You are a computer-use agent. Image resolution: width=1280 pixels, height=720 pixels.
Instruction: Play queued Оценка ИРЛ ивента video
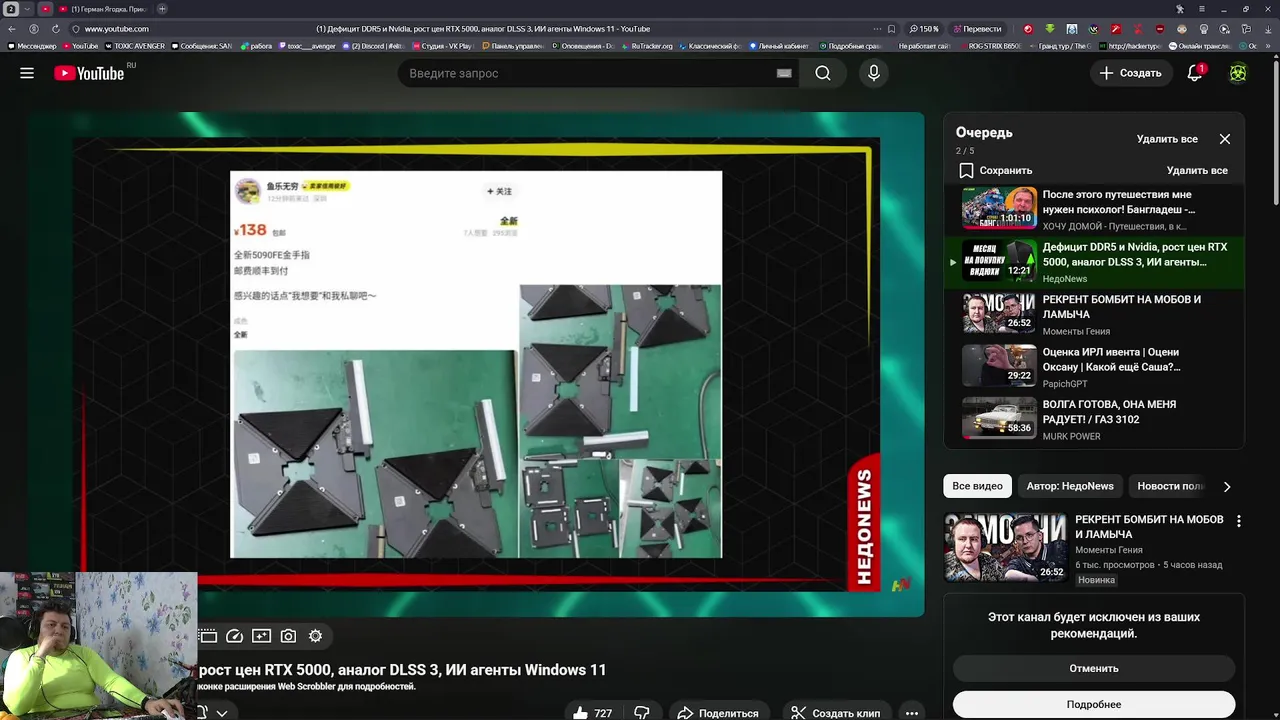tap(1095, 366)
